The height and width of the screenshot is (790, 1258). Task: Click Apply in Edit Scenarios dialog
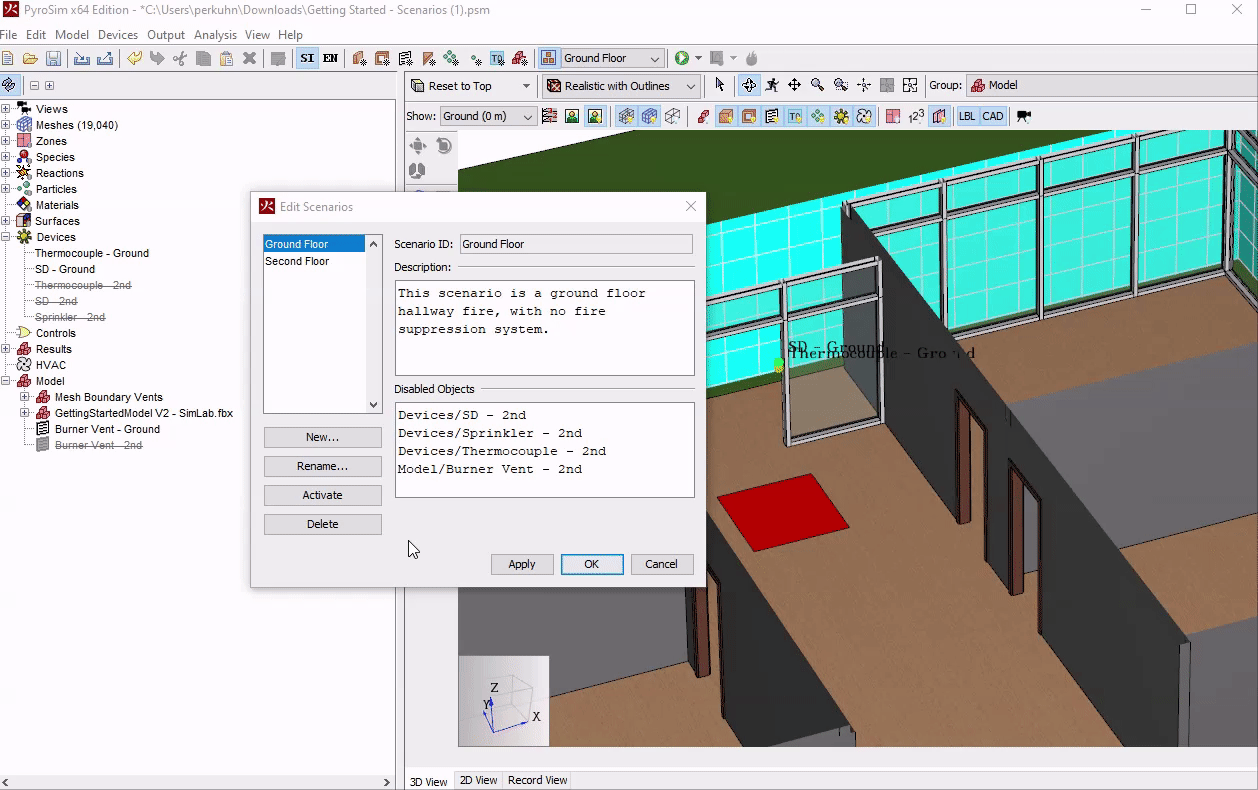pyautogui.click(x=521, y=564)
